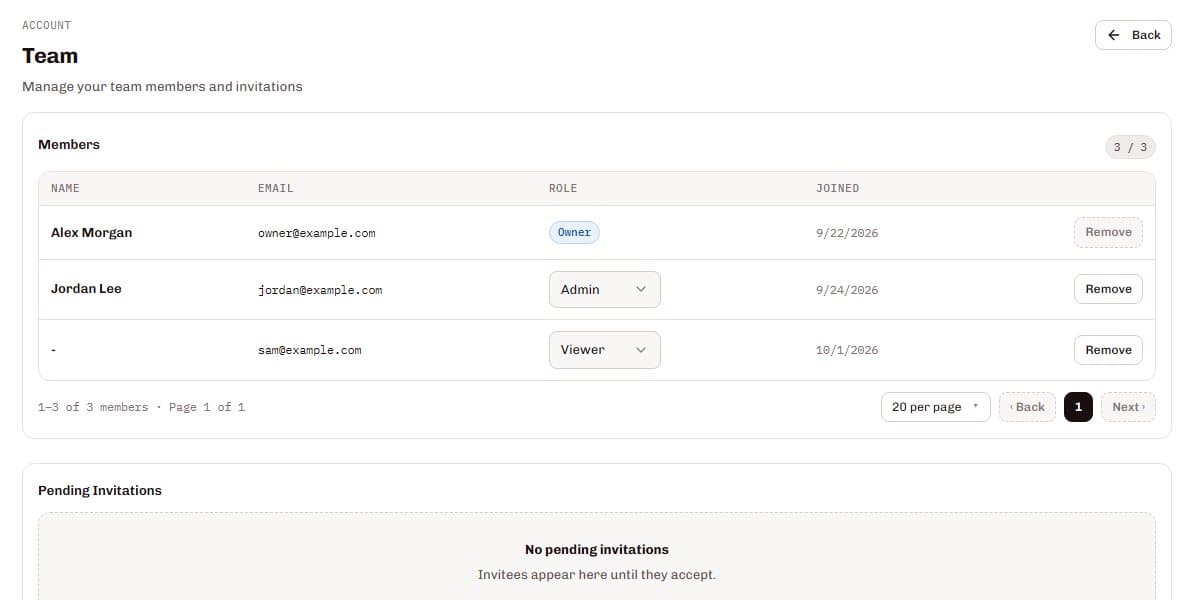
Task: Click the owner@example.com email
Action: click(317, 233)
